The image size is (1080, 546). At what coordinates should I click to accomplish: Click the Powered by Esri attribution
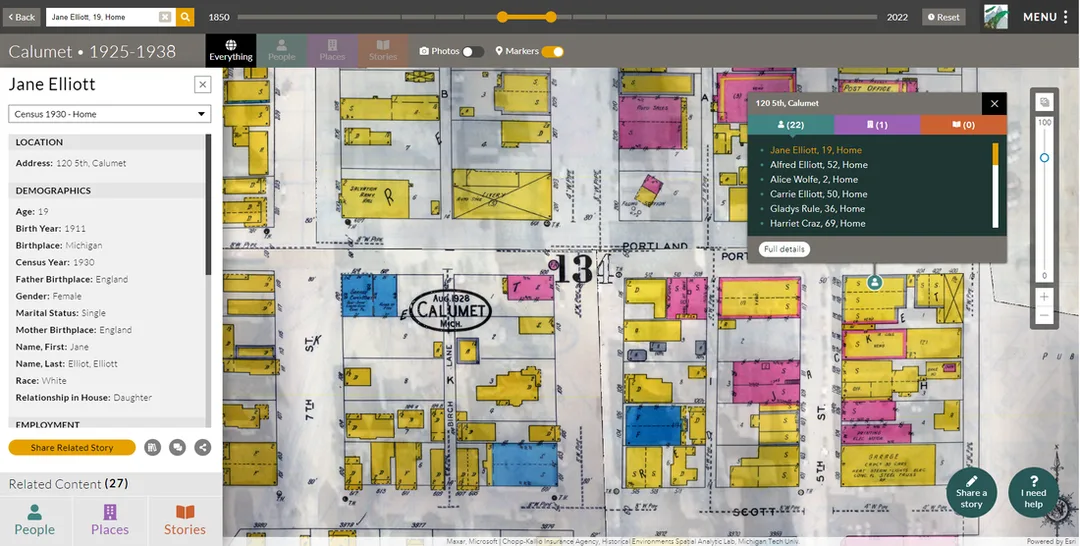(x=1052, y=542)
